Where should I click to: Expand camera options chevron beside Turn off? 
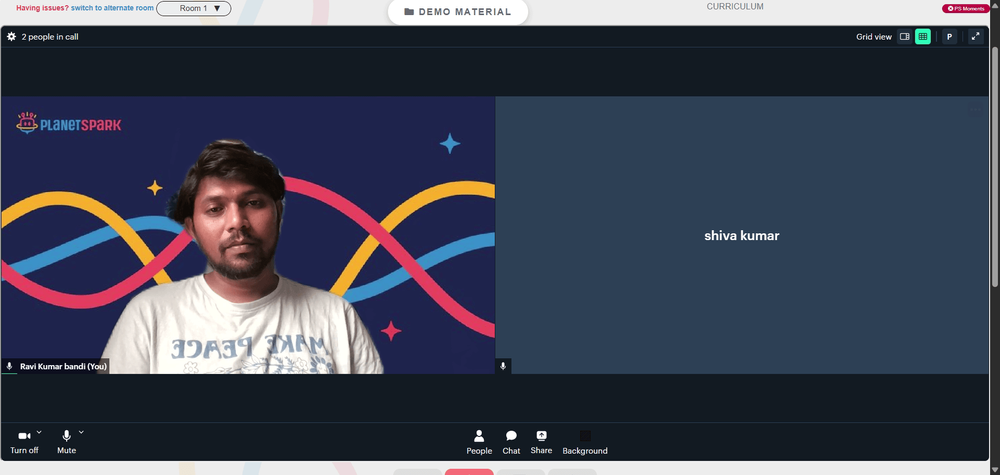coord(39,432)
